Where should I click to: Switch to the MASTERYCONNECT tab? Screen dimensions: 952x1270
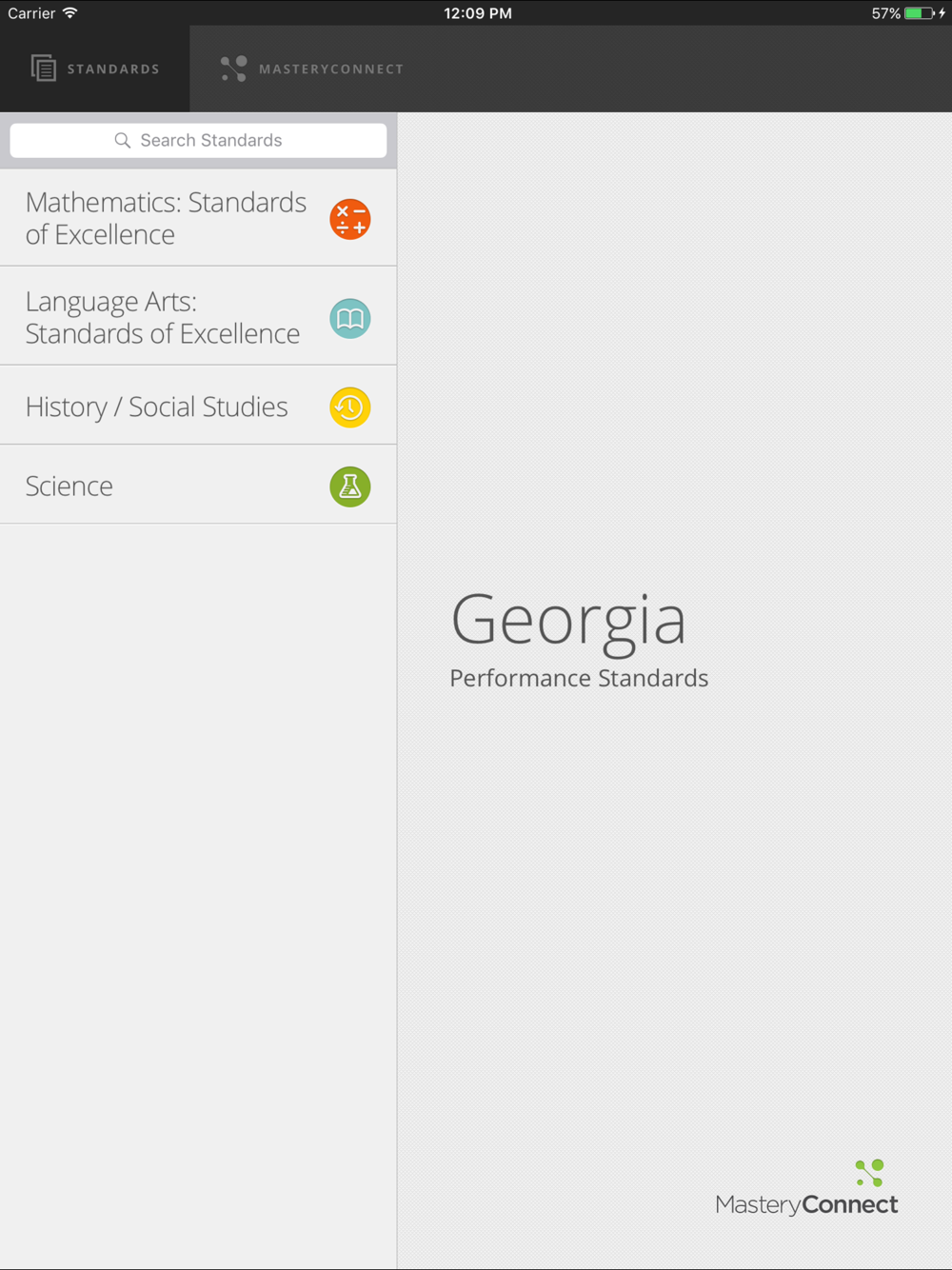pos(312,69)
